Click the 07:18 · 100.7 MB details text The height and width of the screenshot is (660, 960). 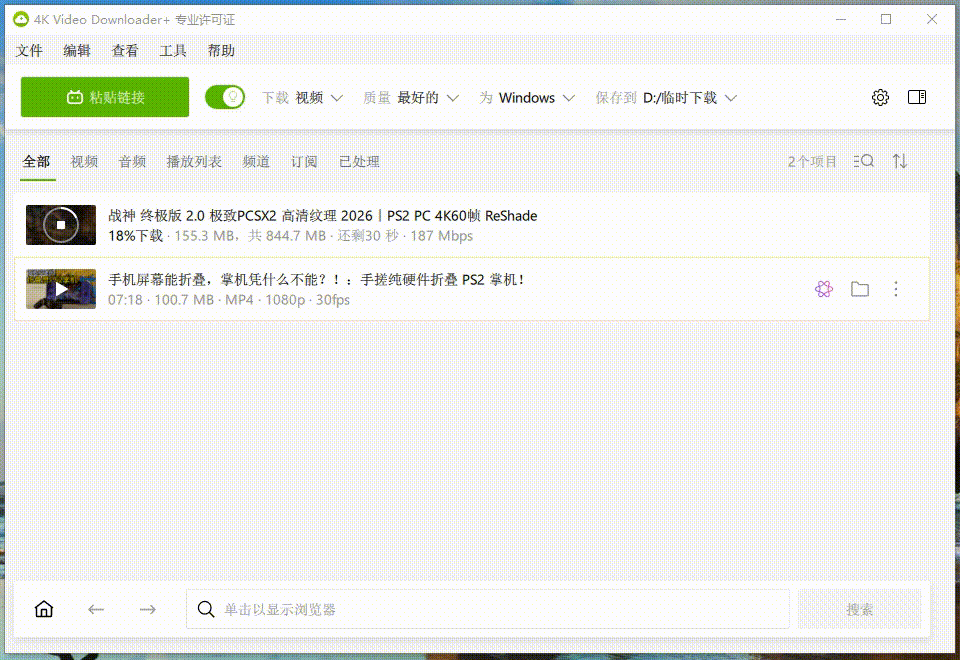coord(229,300)
